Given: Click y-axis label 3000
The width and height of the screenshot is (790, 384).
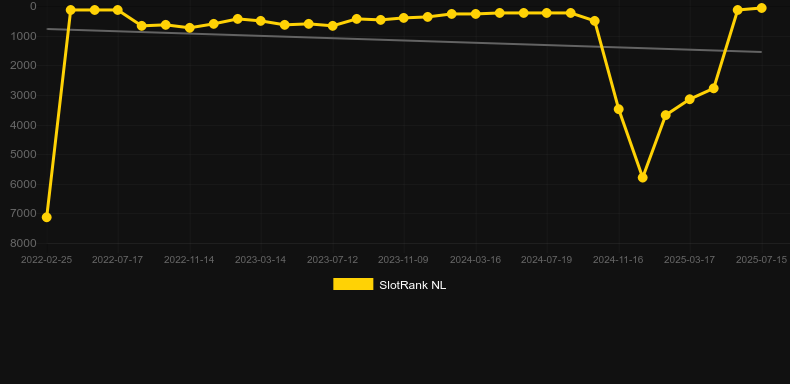Looking at the screenshot, I should point(23,95).
